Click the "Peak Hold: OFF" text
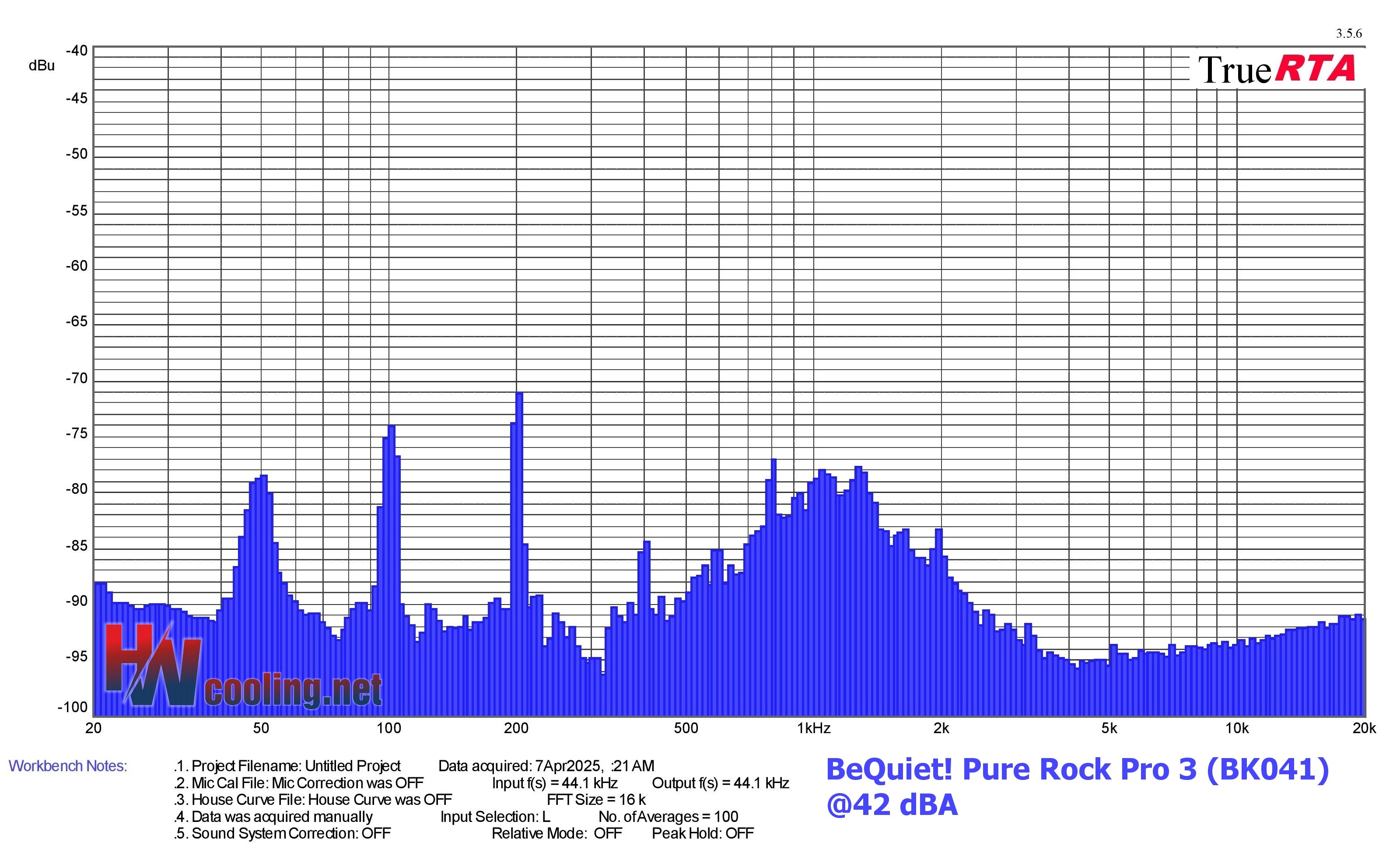Screen dimensions: 1400x853 703,833
